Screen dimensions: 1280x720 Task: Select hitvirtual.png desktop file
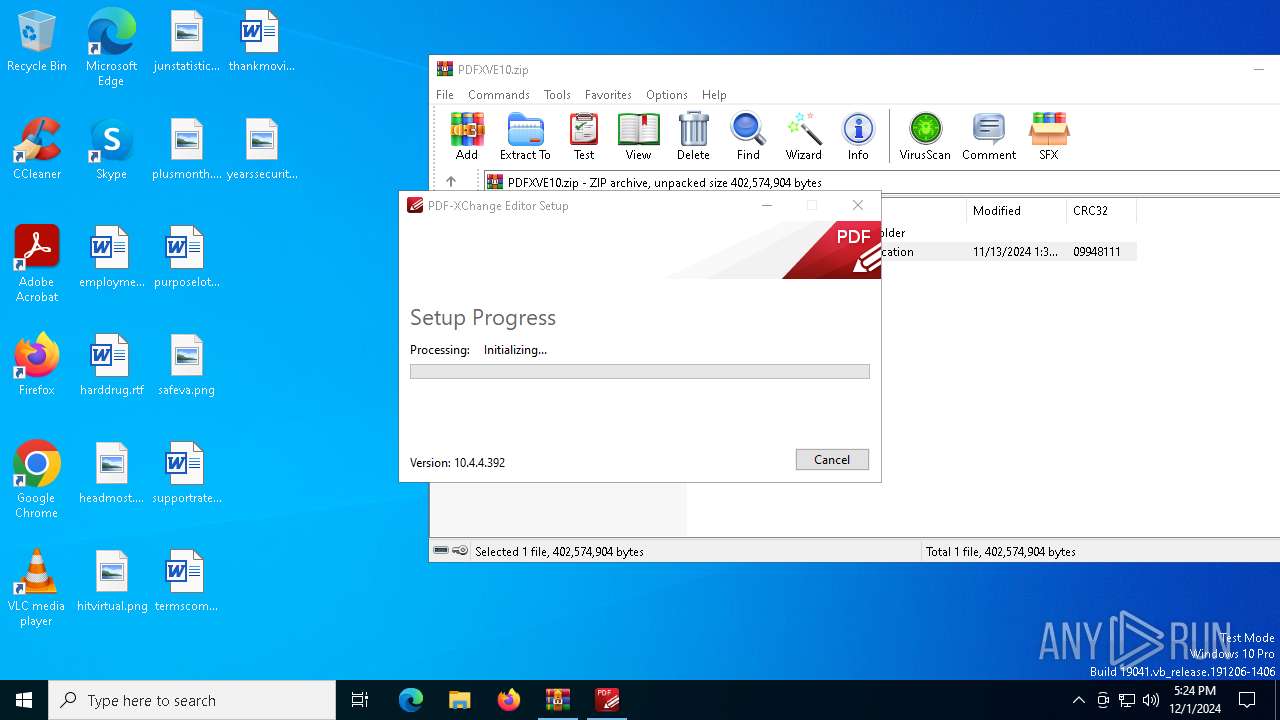[x=111, y=581]
